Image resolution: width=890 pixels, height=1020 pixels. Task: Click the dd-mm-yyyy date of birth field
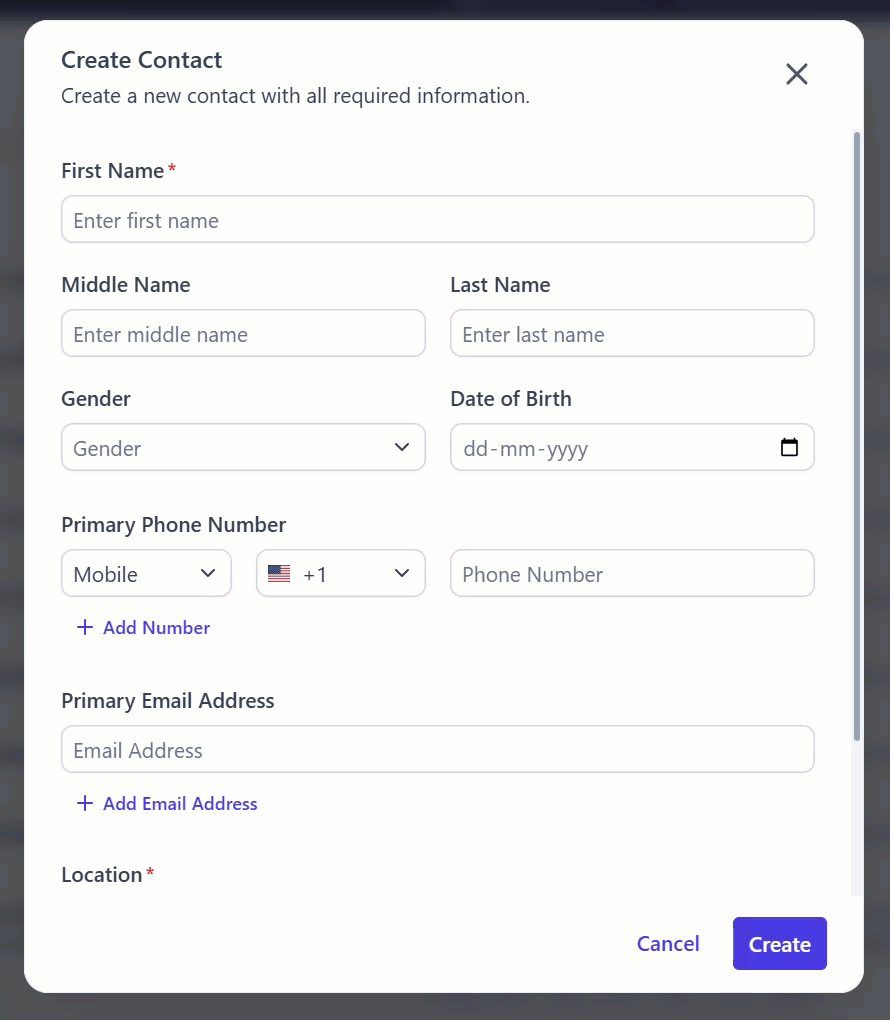tap(632, 448)
